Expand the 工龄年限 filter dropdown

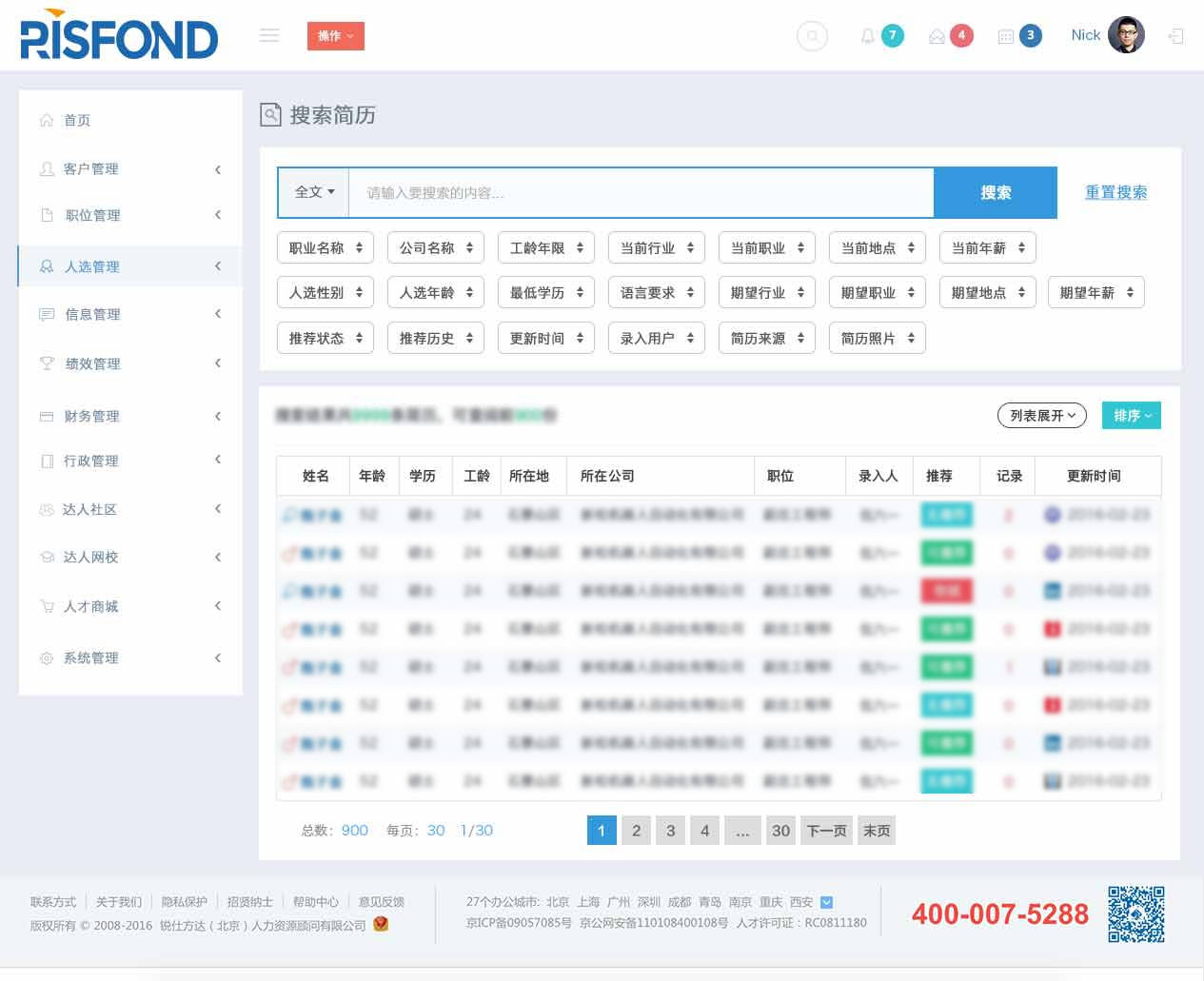pyautogui.click(x=546, y=248)
